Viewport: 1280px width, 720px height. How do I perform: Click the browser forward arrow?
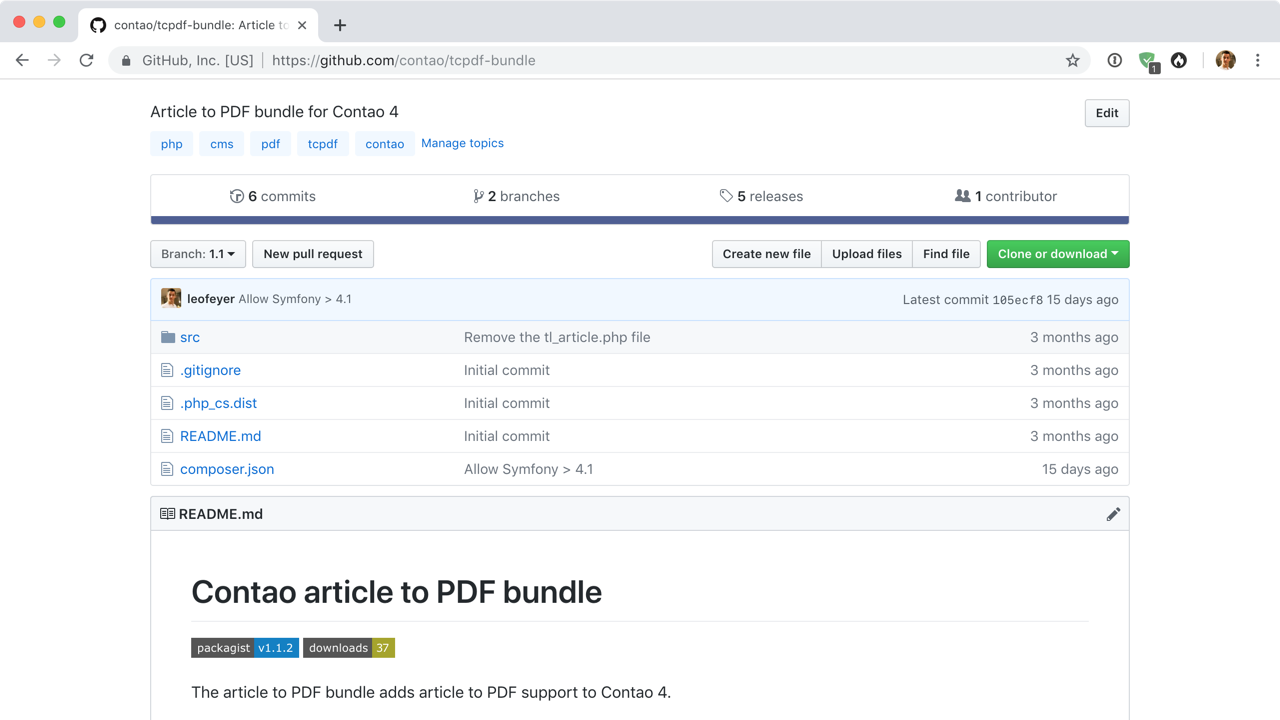pos(54,60)
